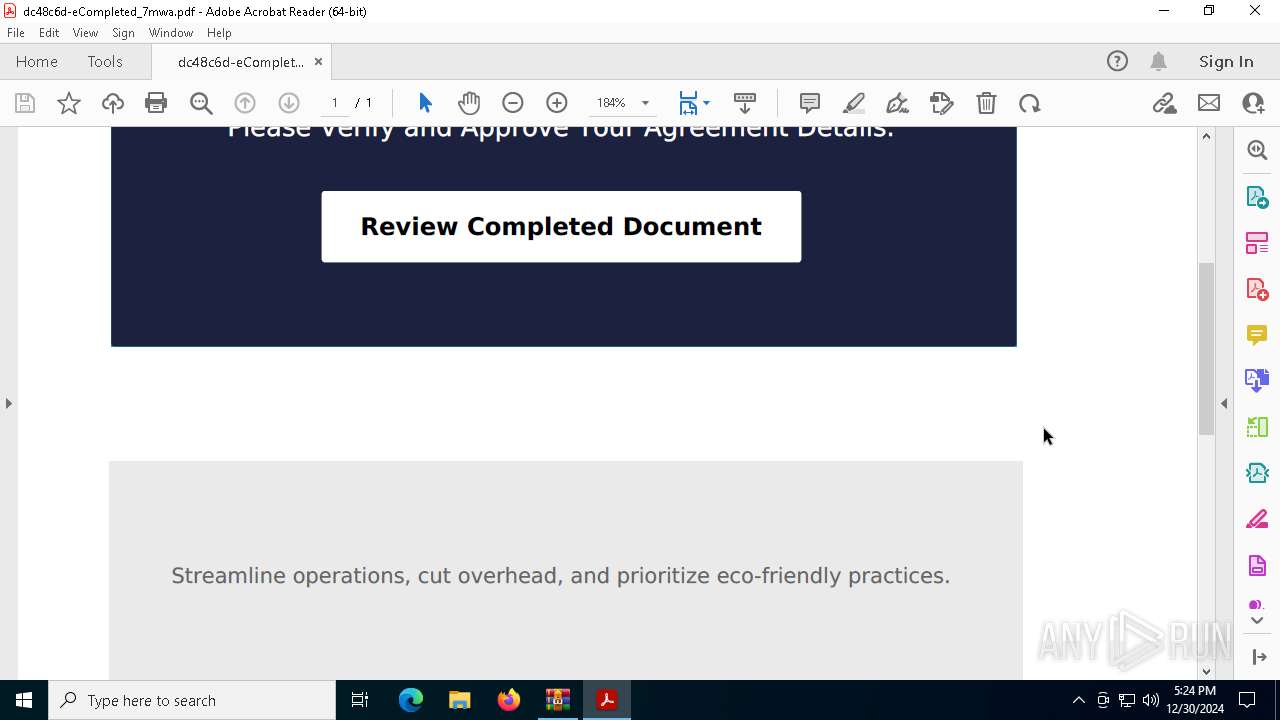Screen dimensions: 1280x720
Task: Click Review Completed Document button
Action: coord(561,227)
